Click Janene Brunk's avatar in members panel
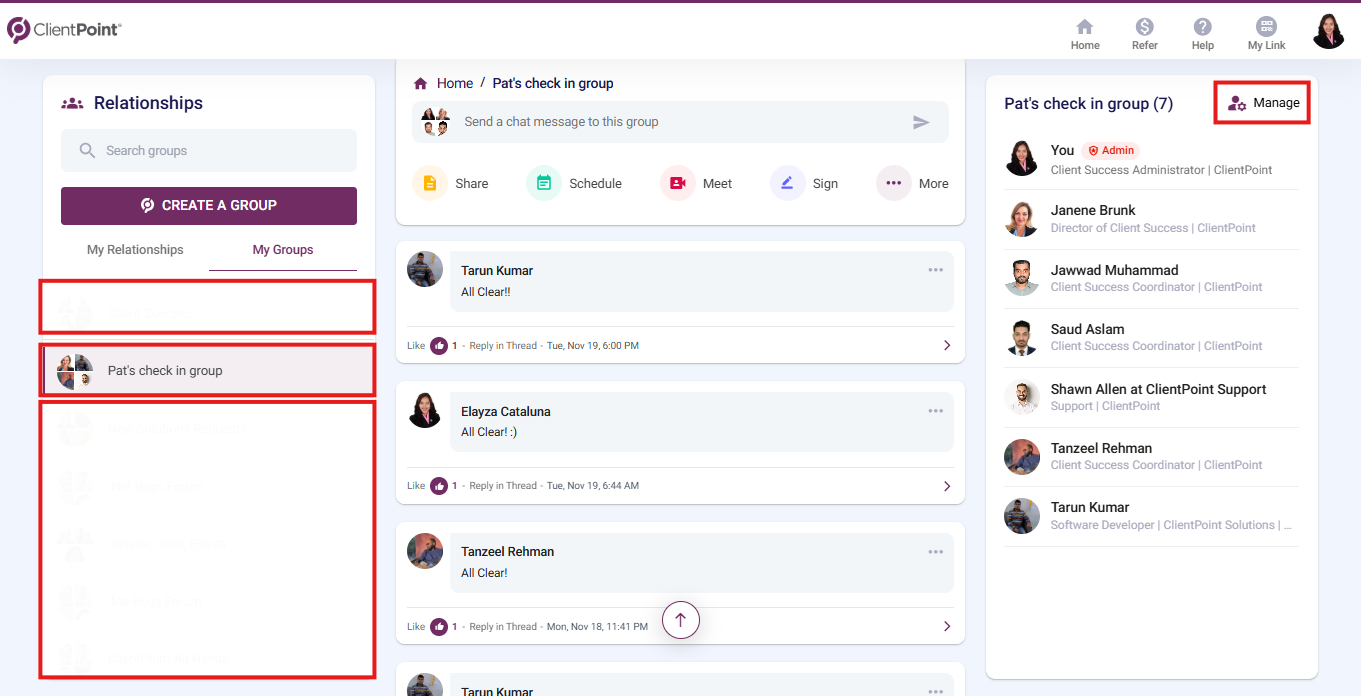This screenshot has width=1361, height=696. click(1022, 219)
